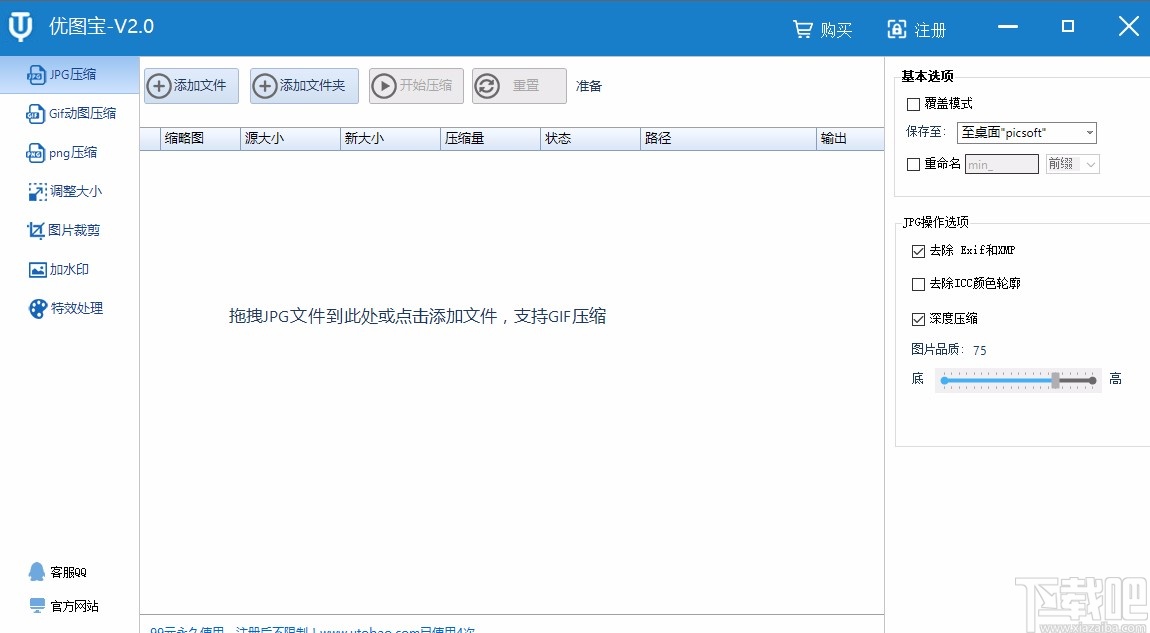Select the png压缩 sidebar tool
The image size is (1150, 633).
tap(64, 152)
